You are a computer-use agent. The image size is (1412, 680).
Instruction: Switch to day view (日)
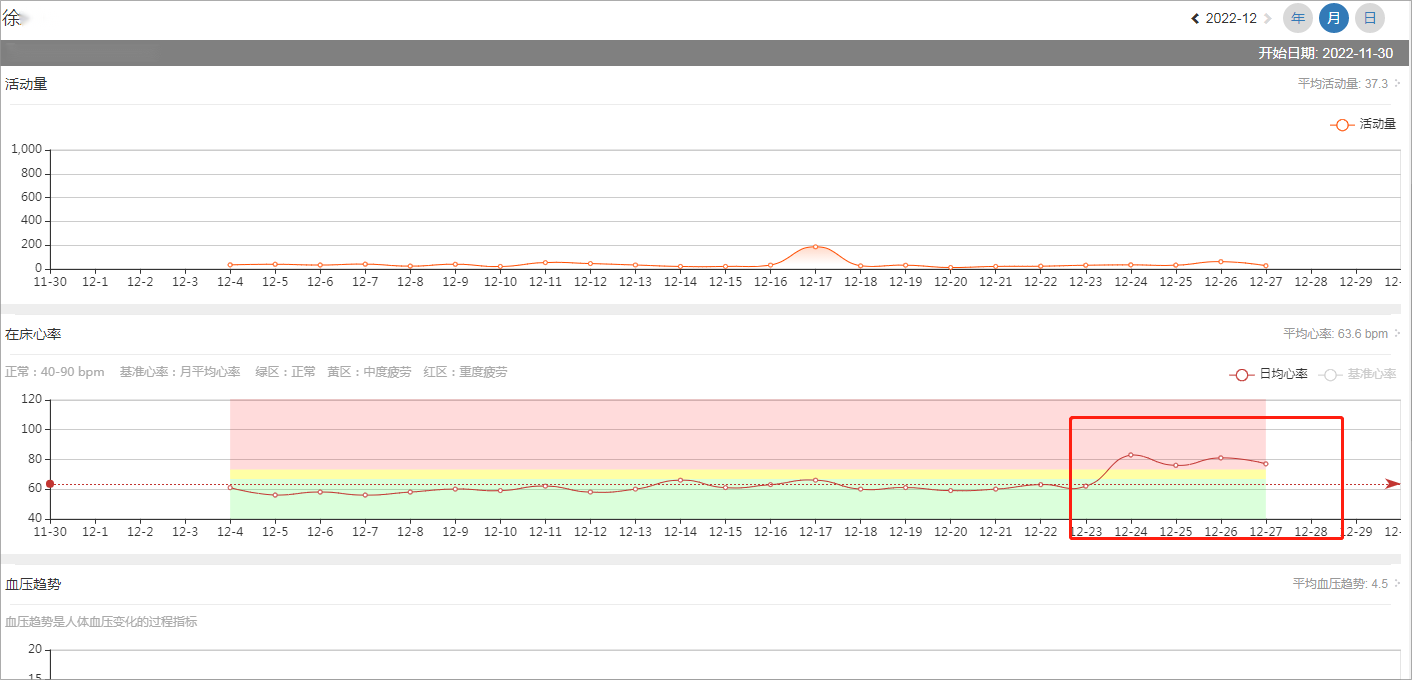coord(1370,18)
